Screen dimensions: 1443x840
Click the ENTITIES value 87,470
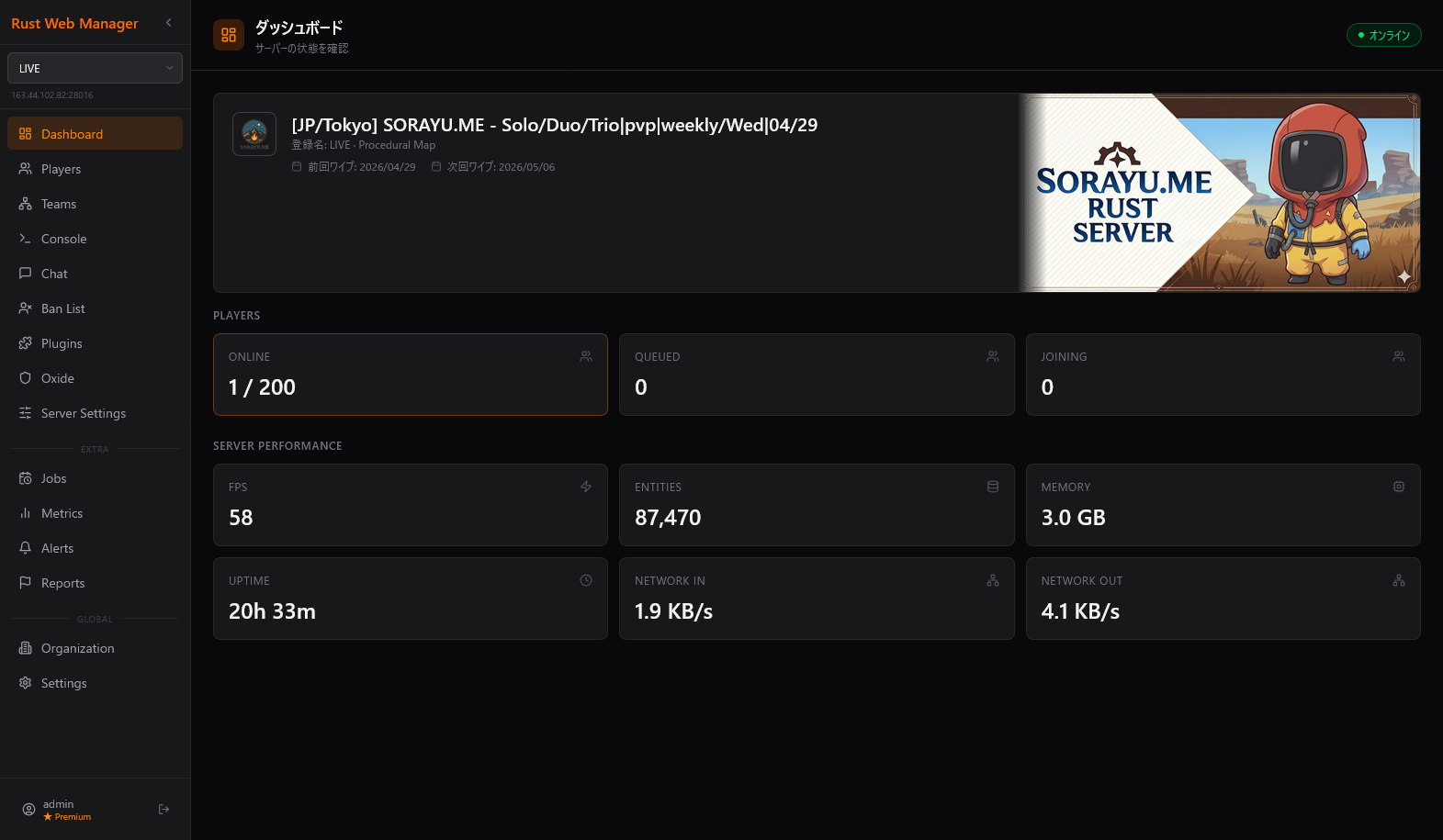coord(668,518)
